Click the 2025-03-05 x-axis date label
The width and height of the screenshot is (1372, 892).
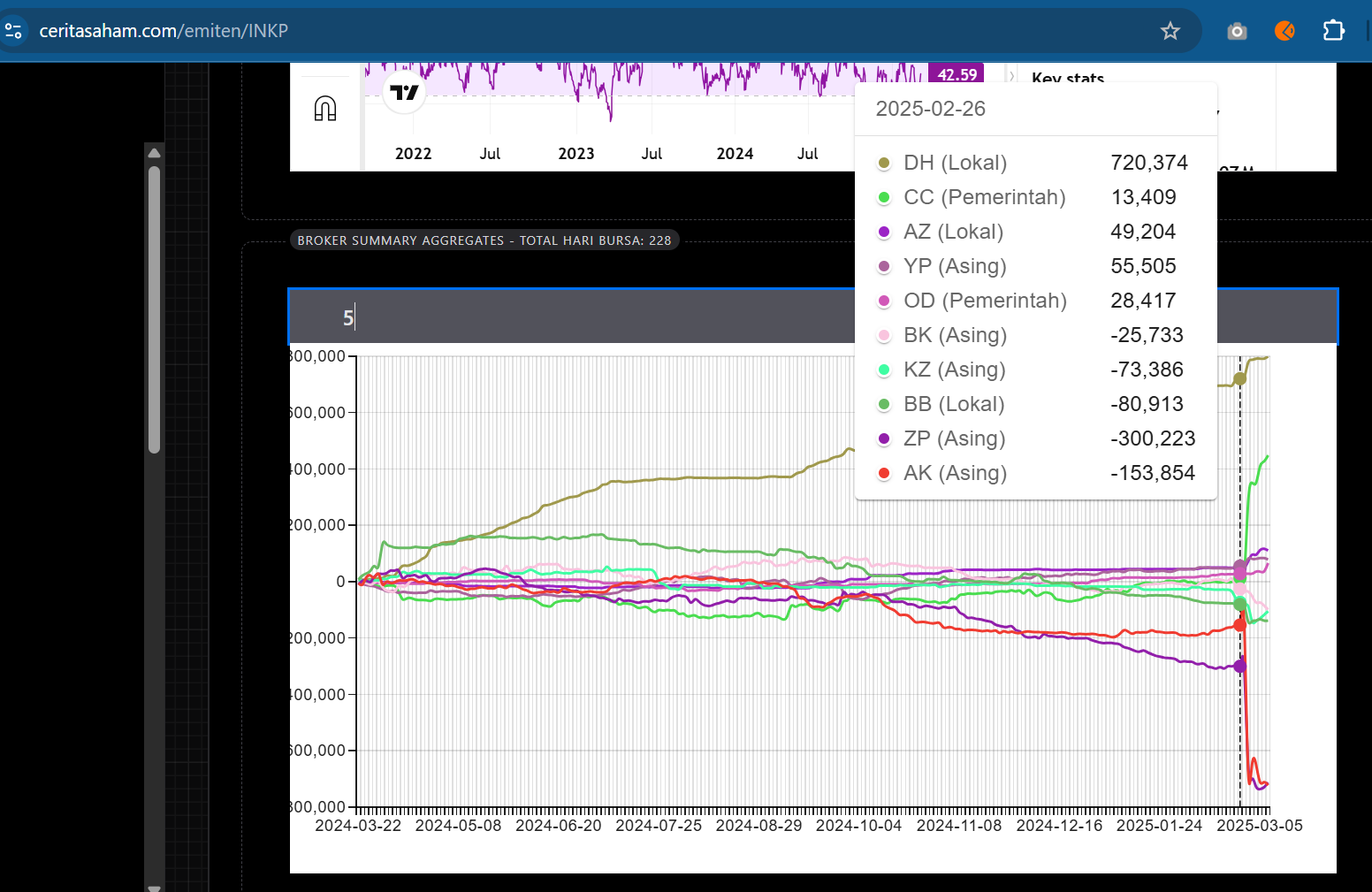click(x=1259, y=826)
